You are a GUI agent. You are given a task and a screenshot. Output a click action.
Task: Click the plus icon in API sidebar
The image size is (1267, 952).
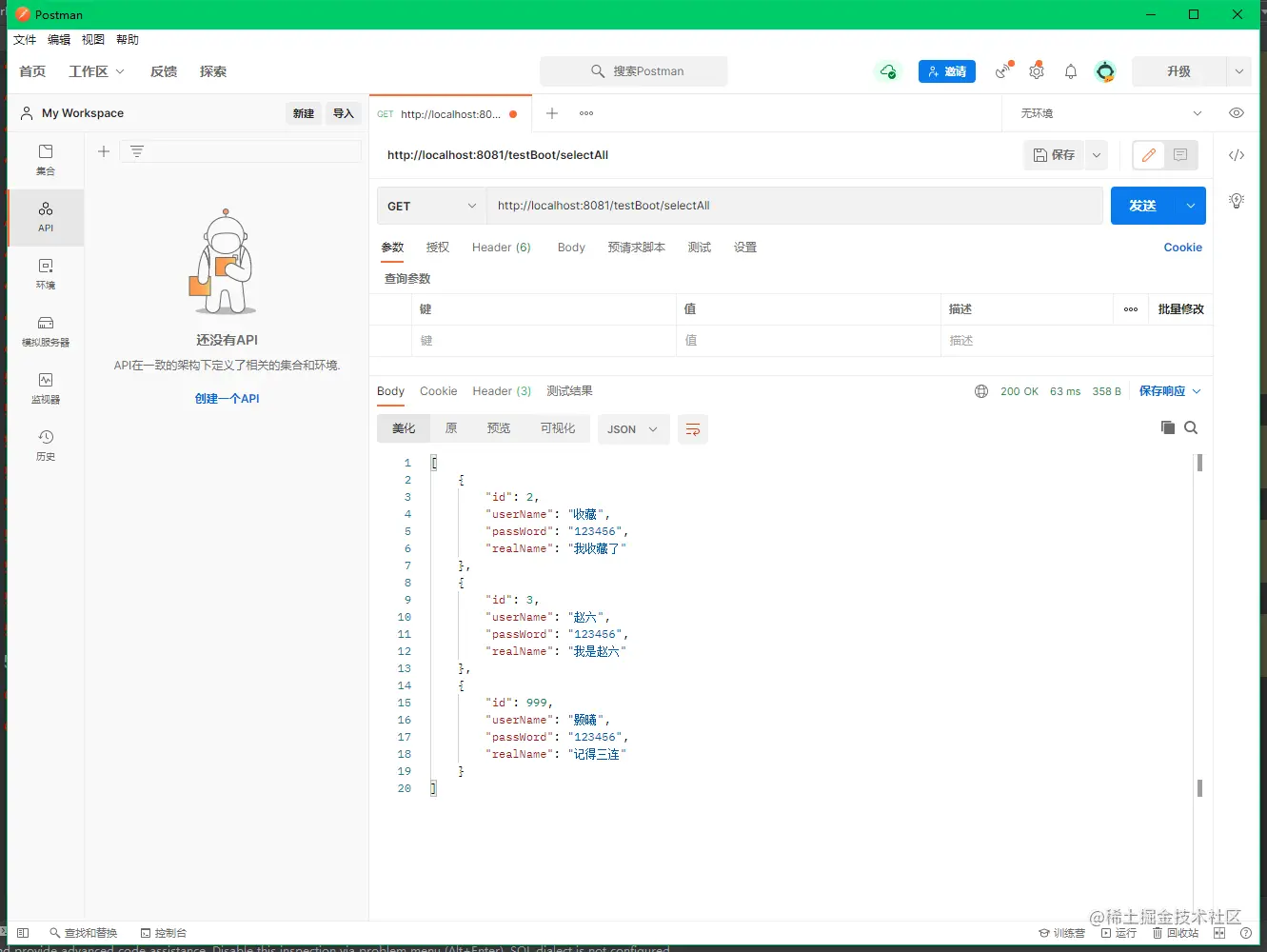click(104, 151)
